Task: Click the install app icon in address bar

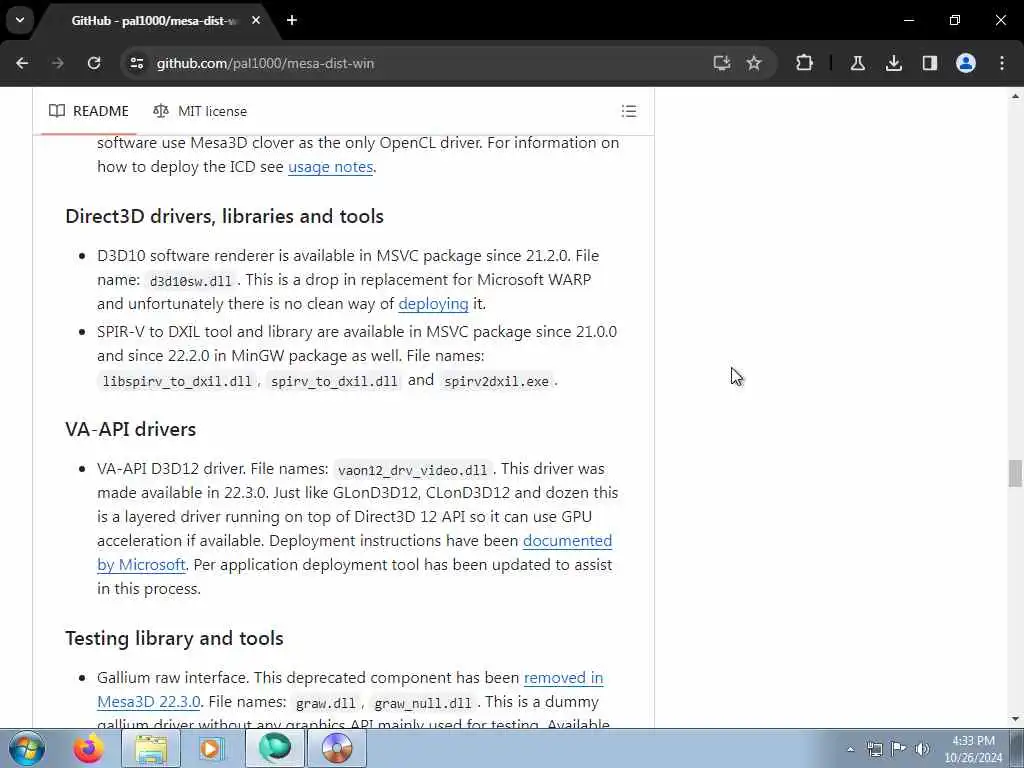Action: [722, 63]
